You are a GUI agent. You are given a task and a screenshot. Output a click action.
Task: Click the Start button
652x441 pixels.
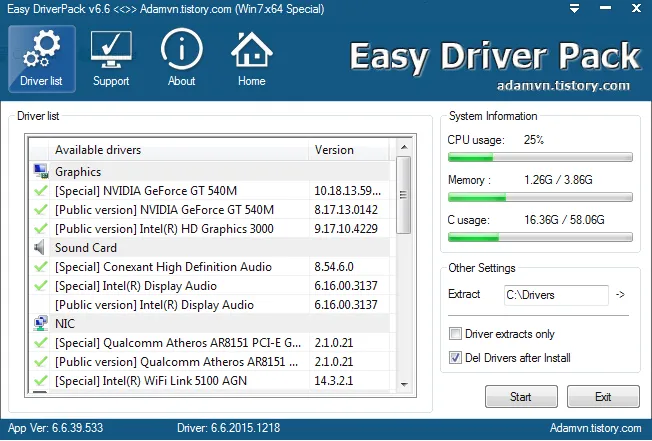tap(521, 397)
